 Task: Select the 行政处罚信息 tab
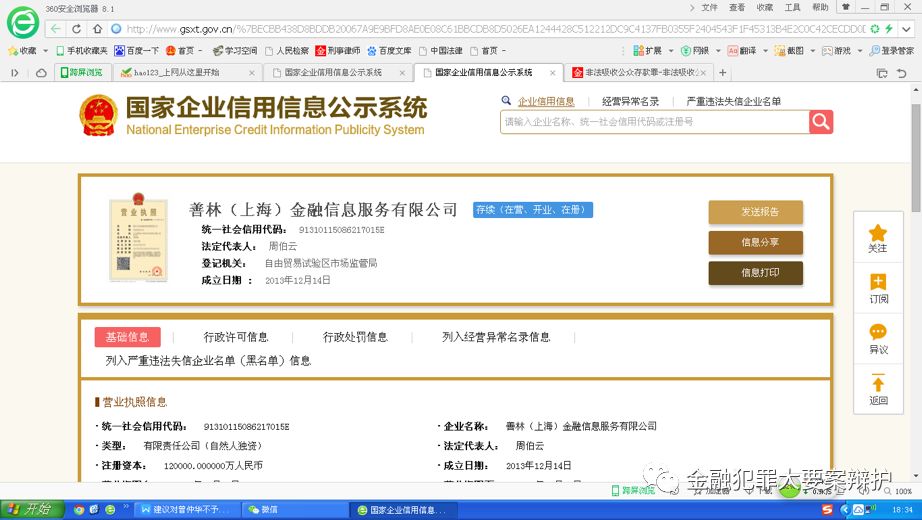pyautogui.click(x=355, y=337)
